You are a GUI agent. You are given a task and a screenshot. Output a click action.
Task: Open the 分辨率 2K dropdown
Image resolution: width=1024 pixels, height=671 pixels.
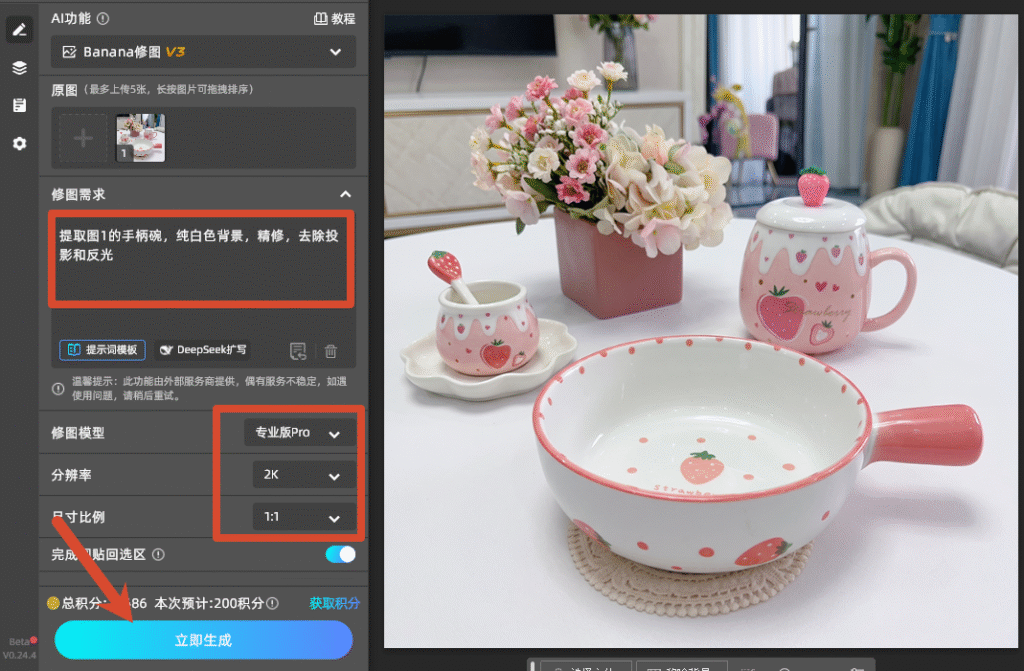point(304,475)
